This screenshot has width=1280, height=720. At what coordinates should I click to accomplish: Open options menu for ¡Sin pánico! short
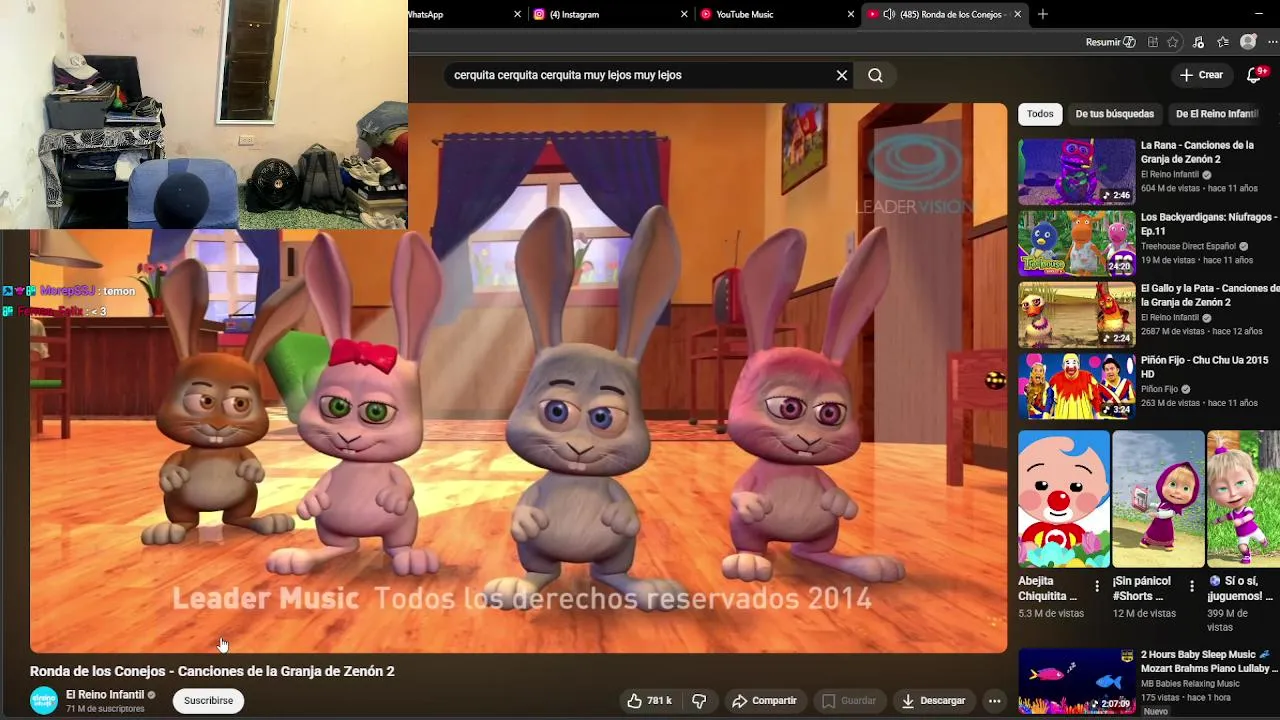click(1192, 587)
